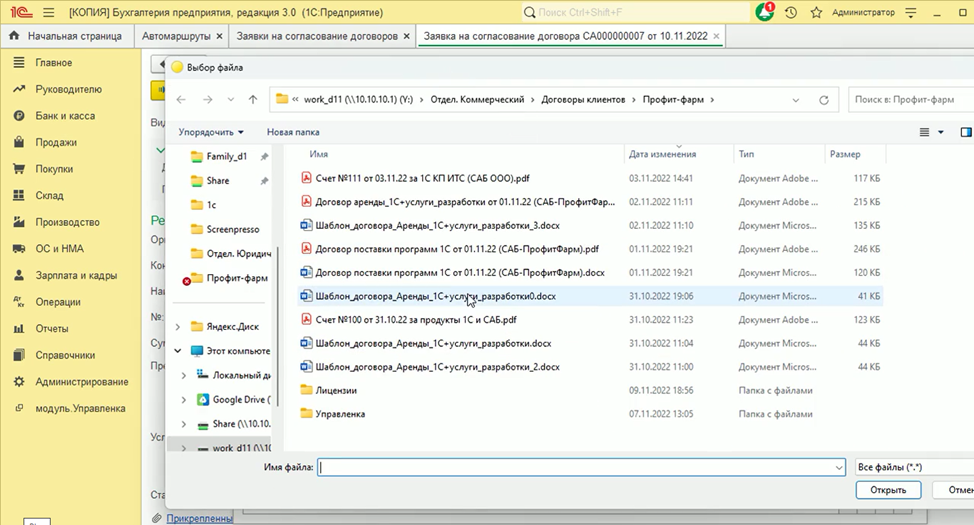Sort files by Имя column header
The image size is (974, 525).
[319, 154]
